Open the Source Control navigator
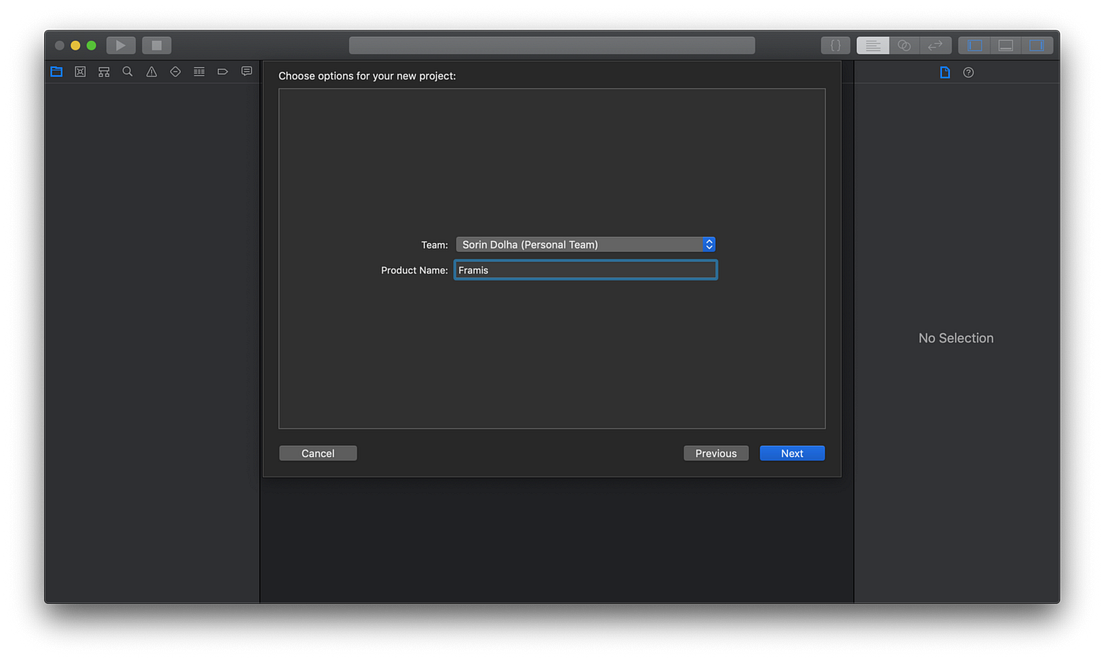 point(80,71)
